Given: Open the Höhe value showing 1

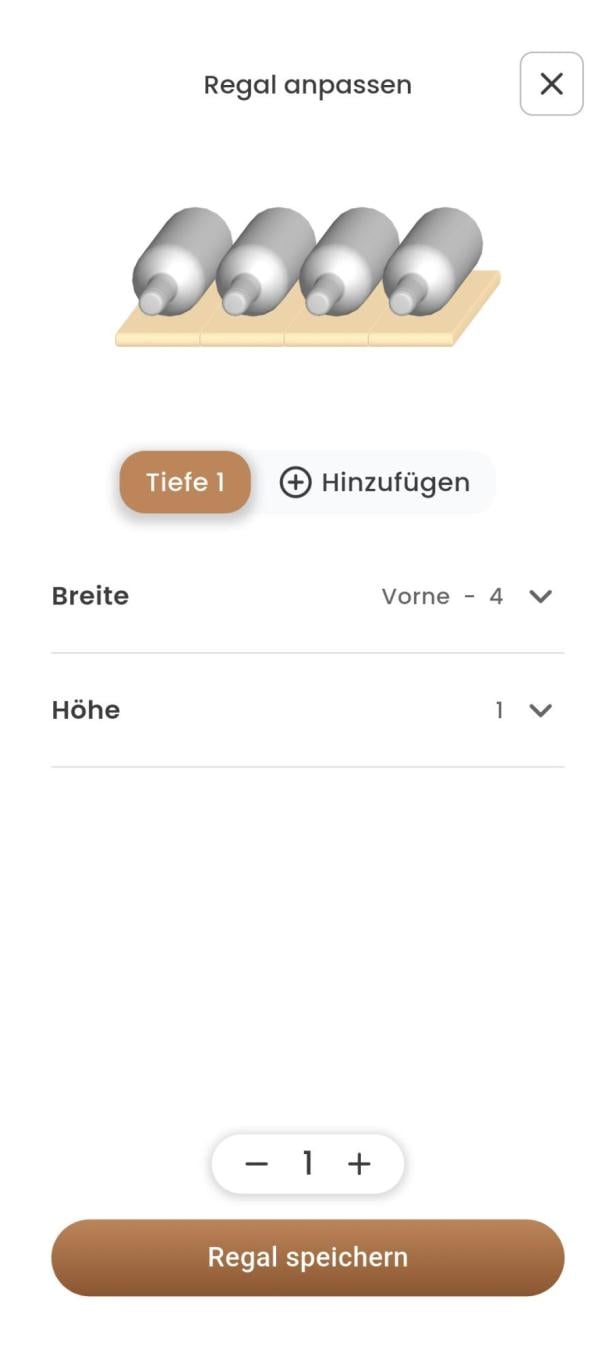Looking at the screenshot, I should tap(499, 711).
